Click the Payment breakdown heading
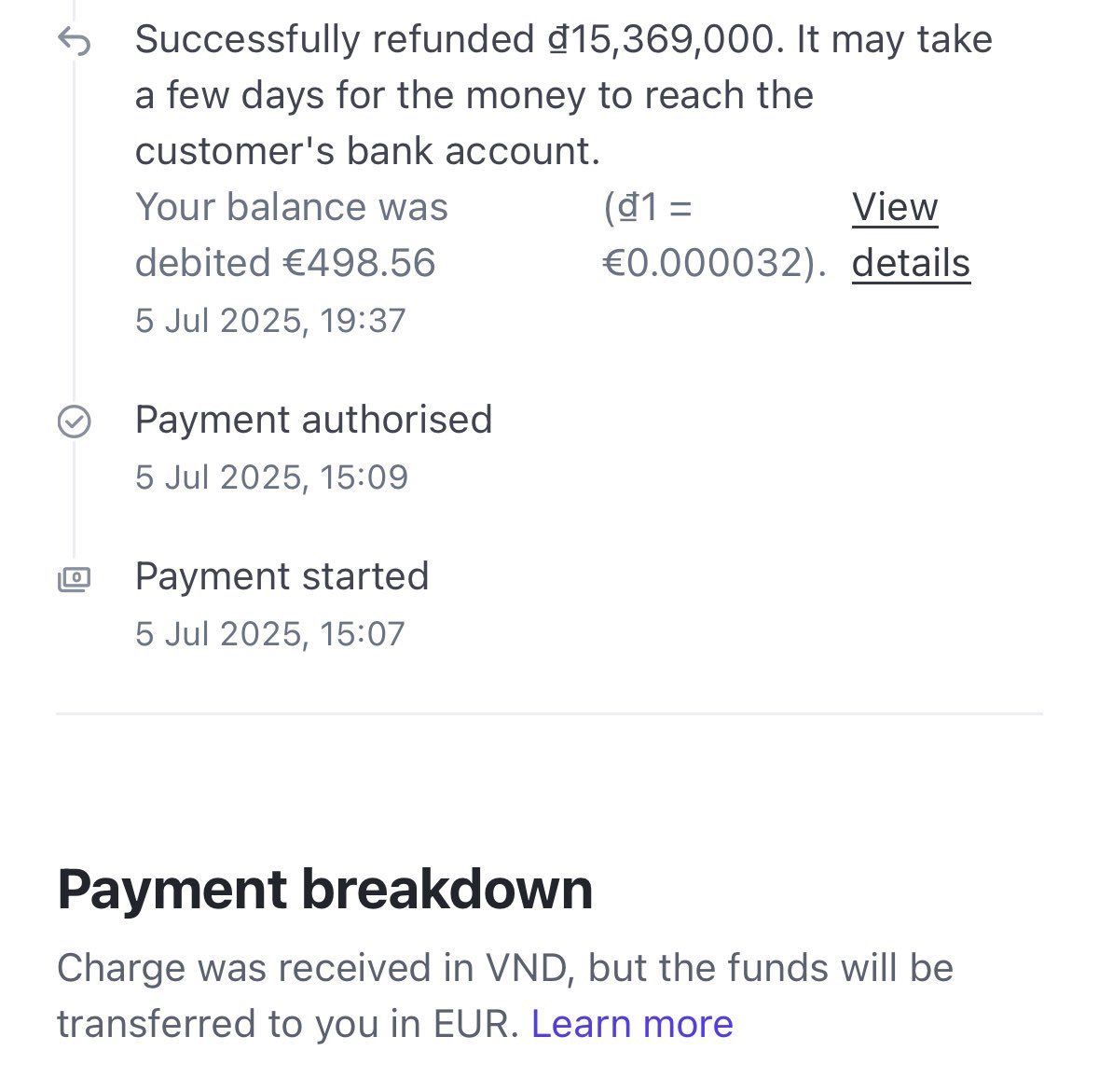Viewport: 1099px width, 1092px height. [324, 889]
